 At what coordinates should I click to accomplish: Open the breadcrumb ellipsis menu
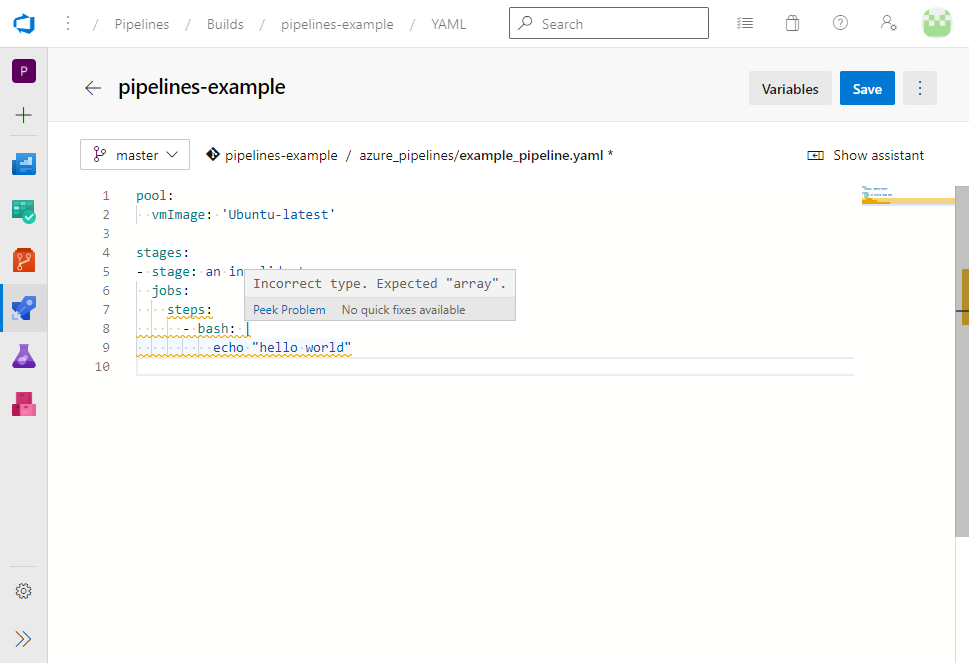68,23
